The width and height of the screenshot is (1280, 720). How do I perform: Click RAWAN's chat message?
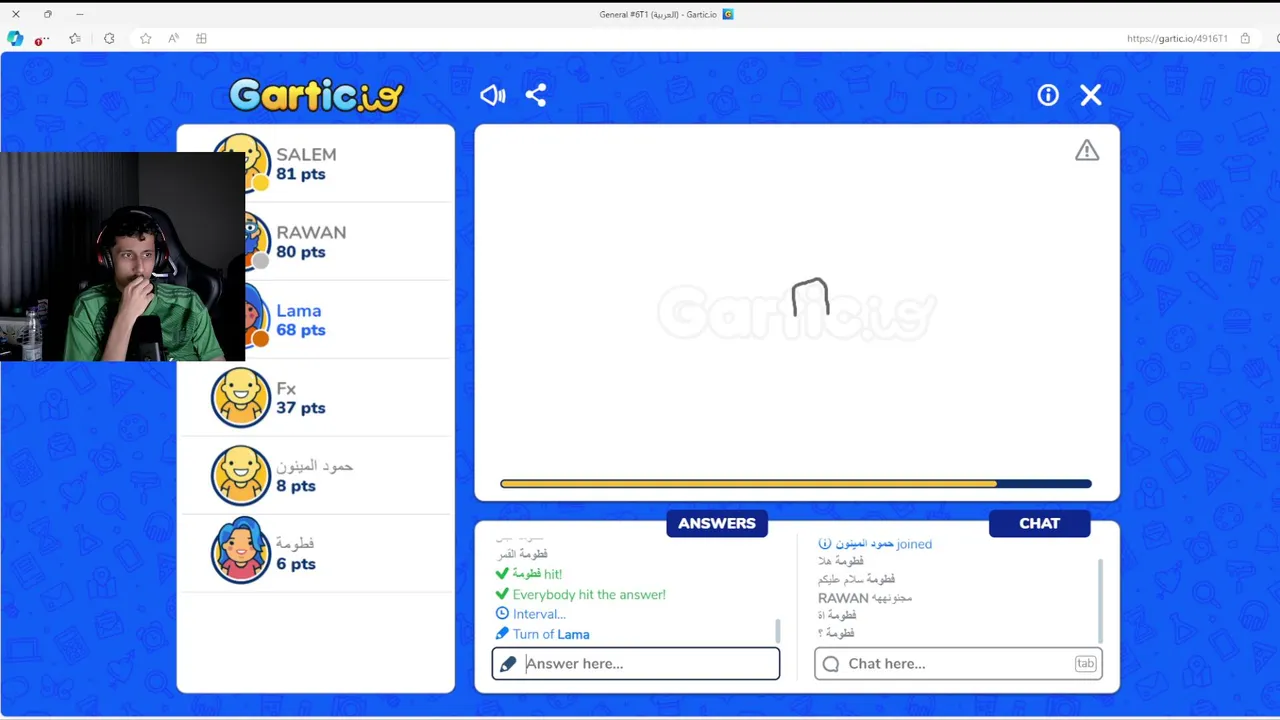[865, 598]
